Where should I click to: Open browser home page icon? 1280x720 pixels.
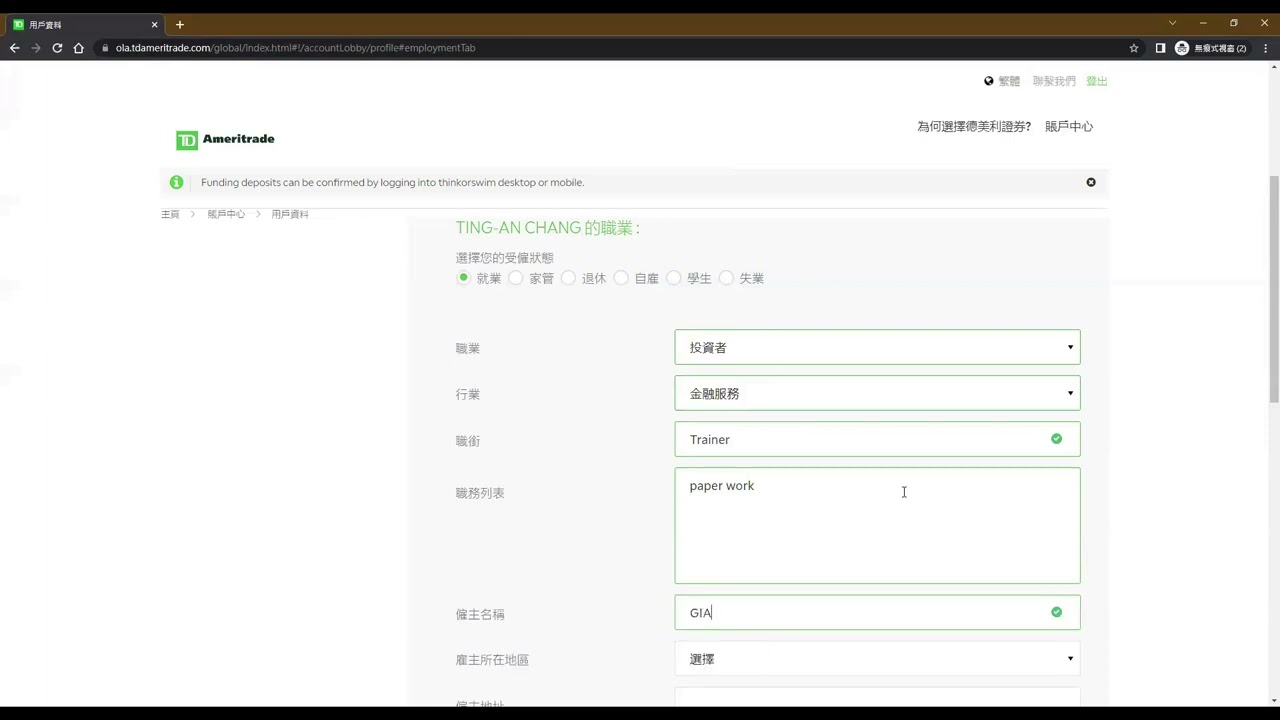tap(78, 48)
